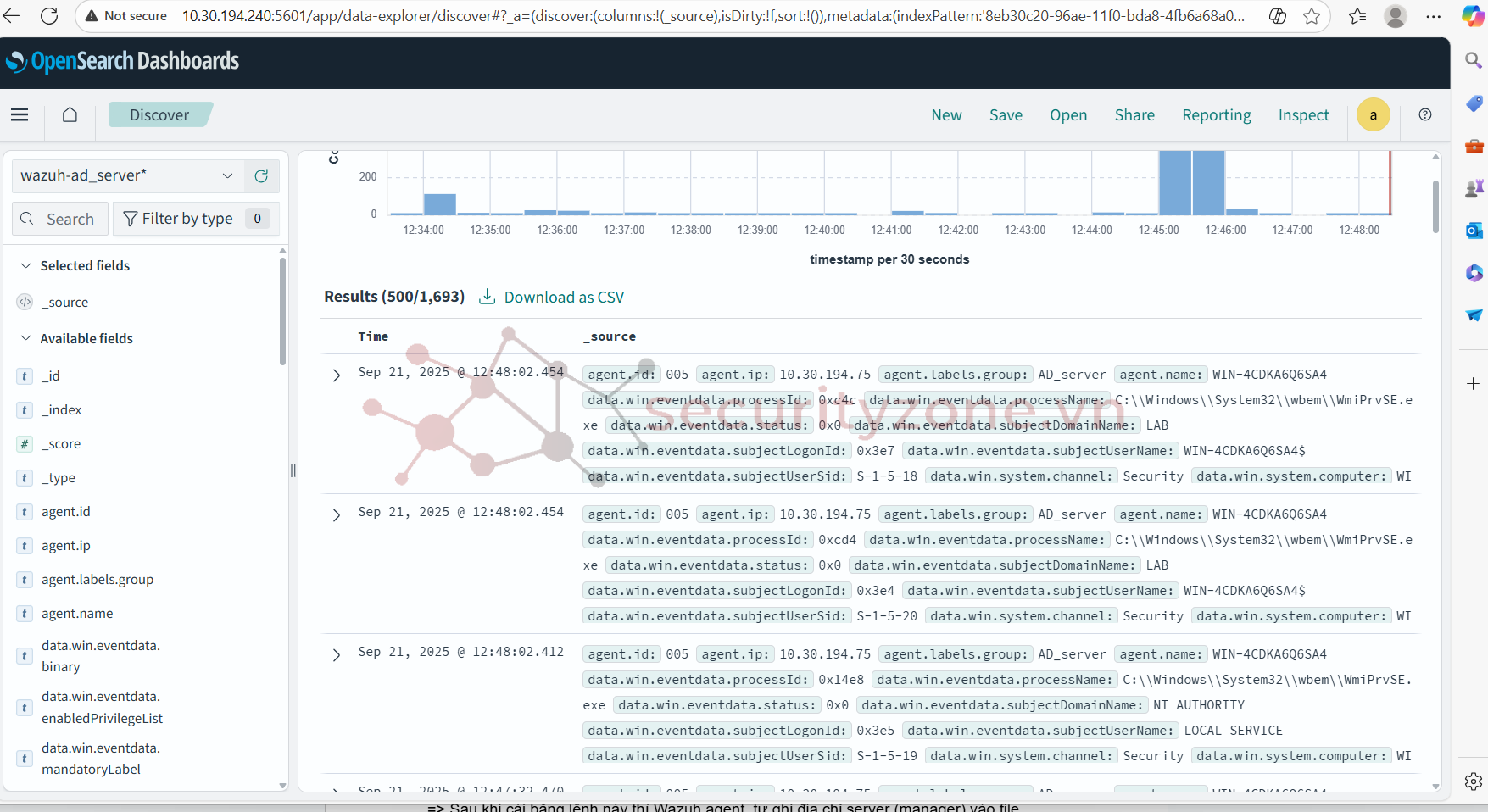
Task: Collapse the Available fields section
Action: [26, 338]
